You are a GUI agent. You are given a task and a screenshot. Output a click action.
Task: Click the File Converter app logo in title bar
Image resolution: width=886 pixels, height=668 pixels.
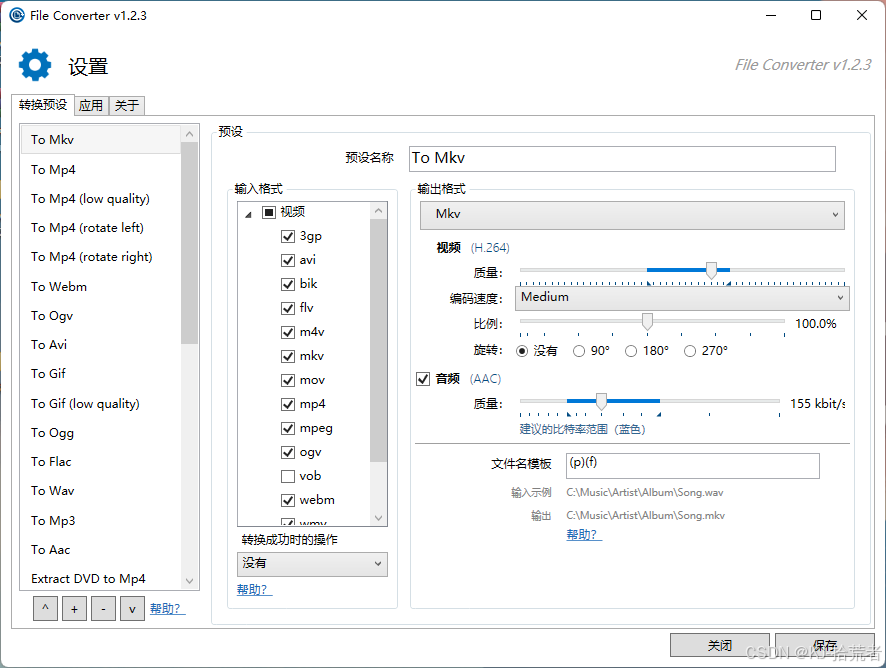(x=17, y=15)
